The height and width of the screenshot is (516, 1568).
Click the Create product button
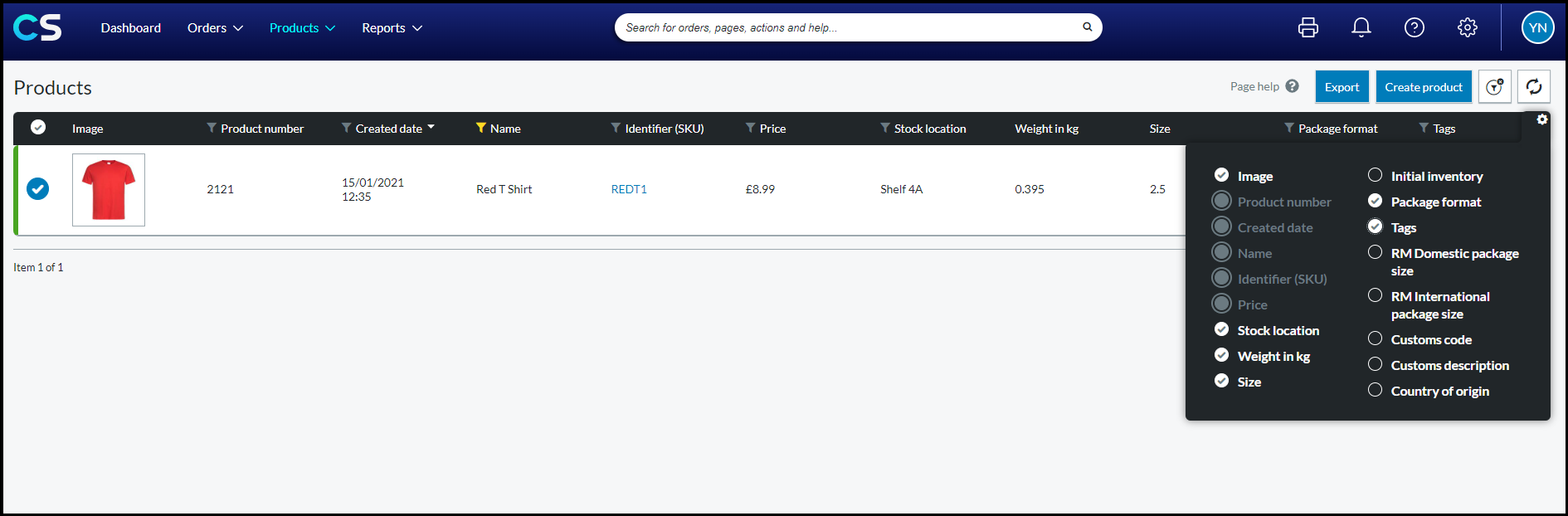pos(1424,87)
